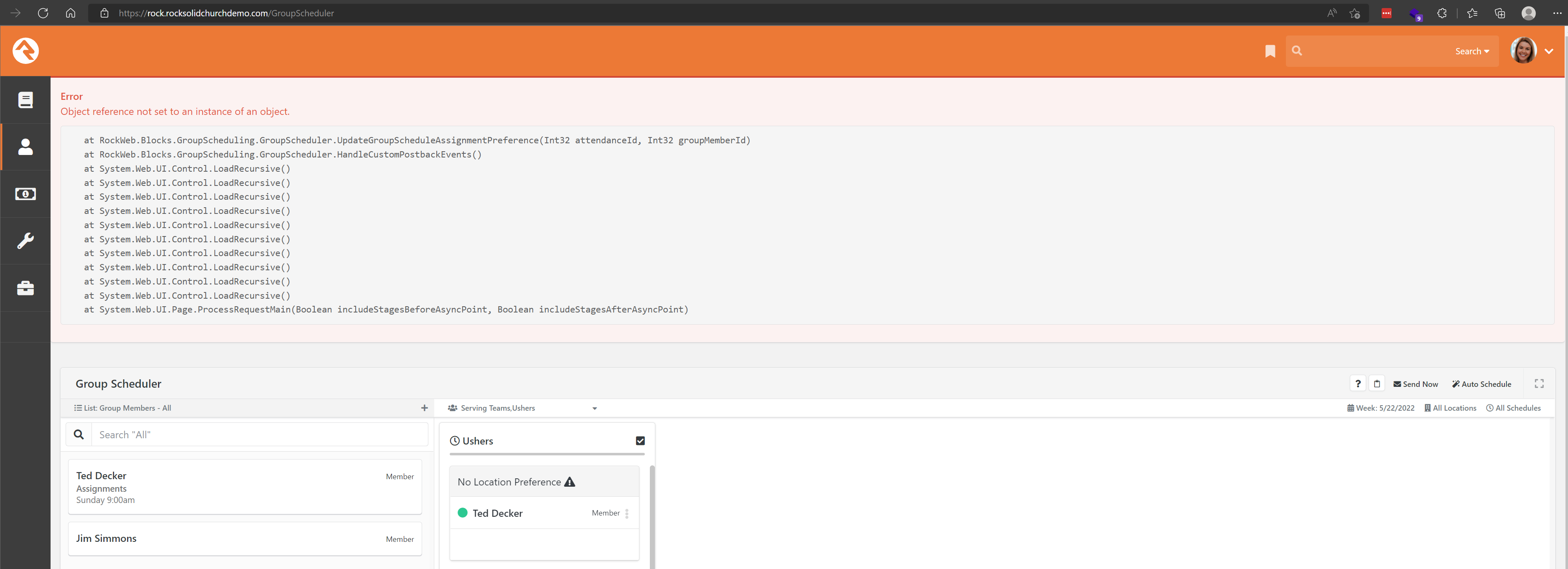Open the All Schedules filter
1568x569 pixels.
1514,408
